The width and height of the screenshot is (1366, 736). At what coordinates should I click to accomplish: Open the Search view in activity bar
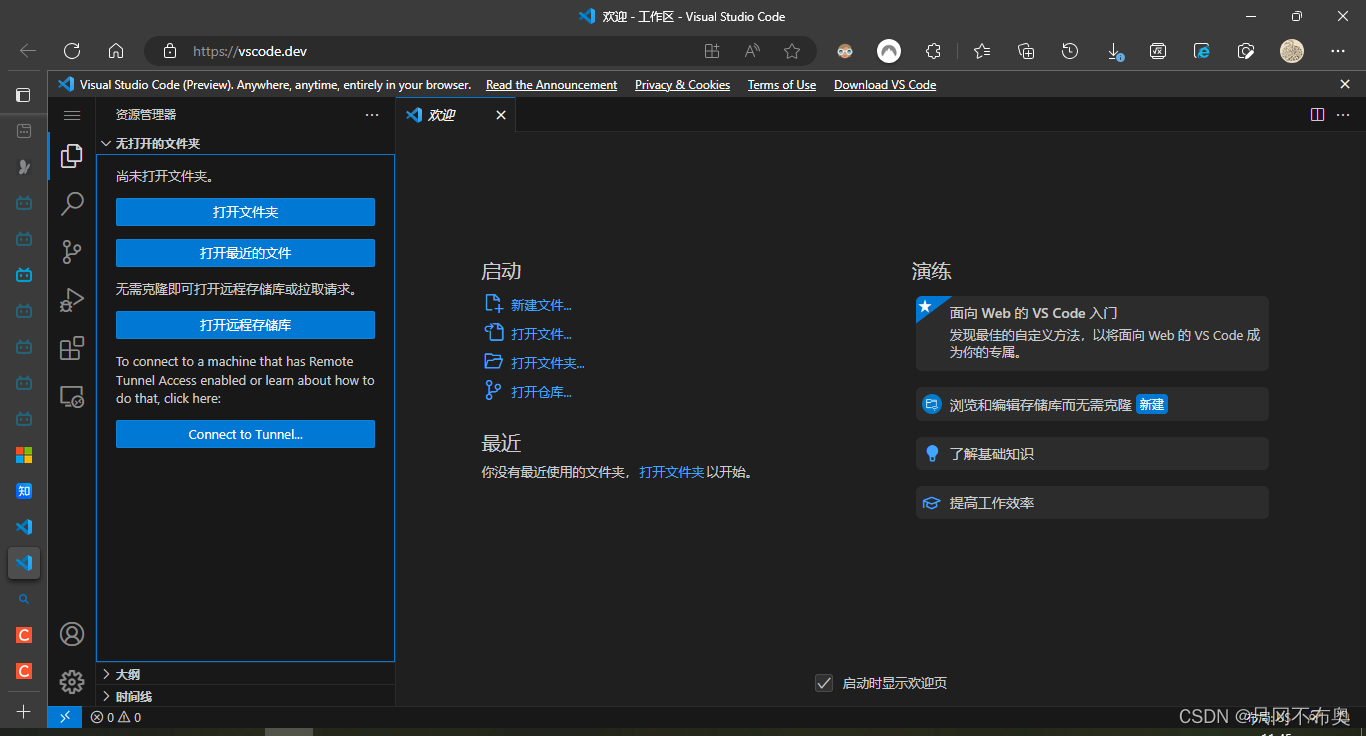[72, 204]
